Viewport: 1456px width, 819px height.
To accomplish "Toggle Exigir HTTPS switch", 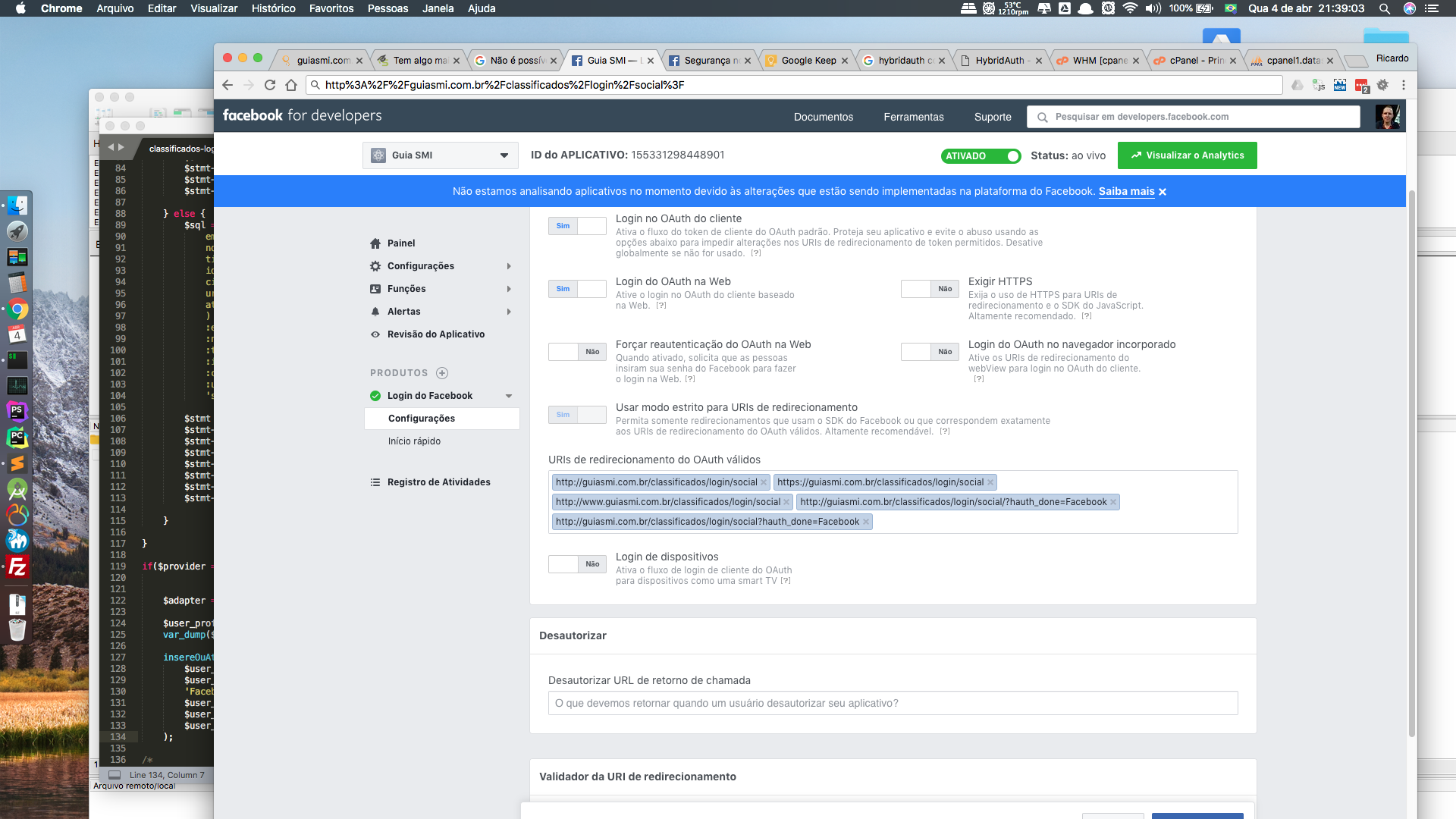I will pos(930,289).
